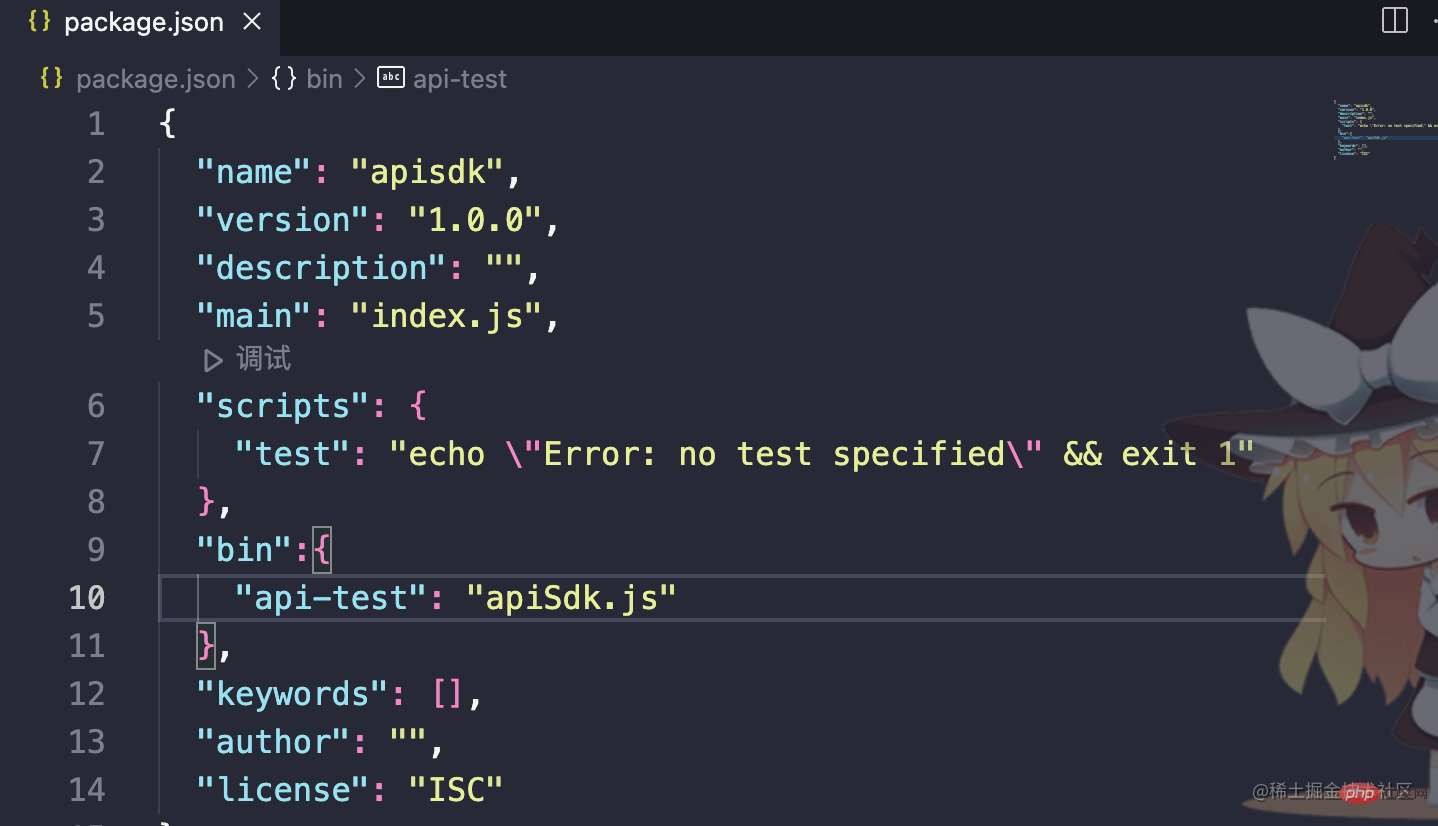1438x826 pixels.
Task: Click the JSON file icon in breadcrumb
Action: tap(52, 78)
